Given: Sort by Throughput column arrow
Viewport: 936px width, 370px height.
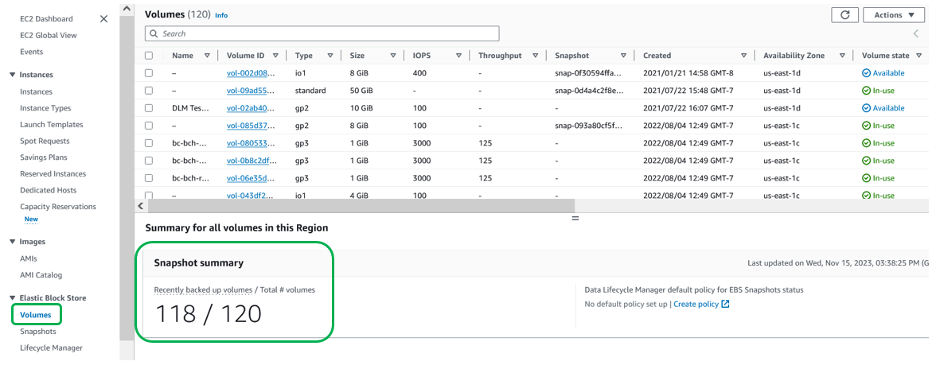Looking at the screenshot, I should tap(535, 56).
